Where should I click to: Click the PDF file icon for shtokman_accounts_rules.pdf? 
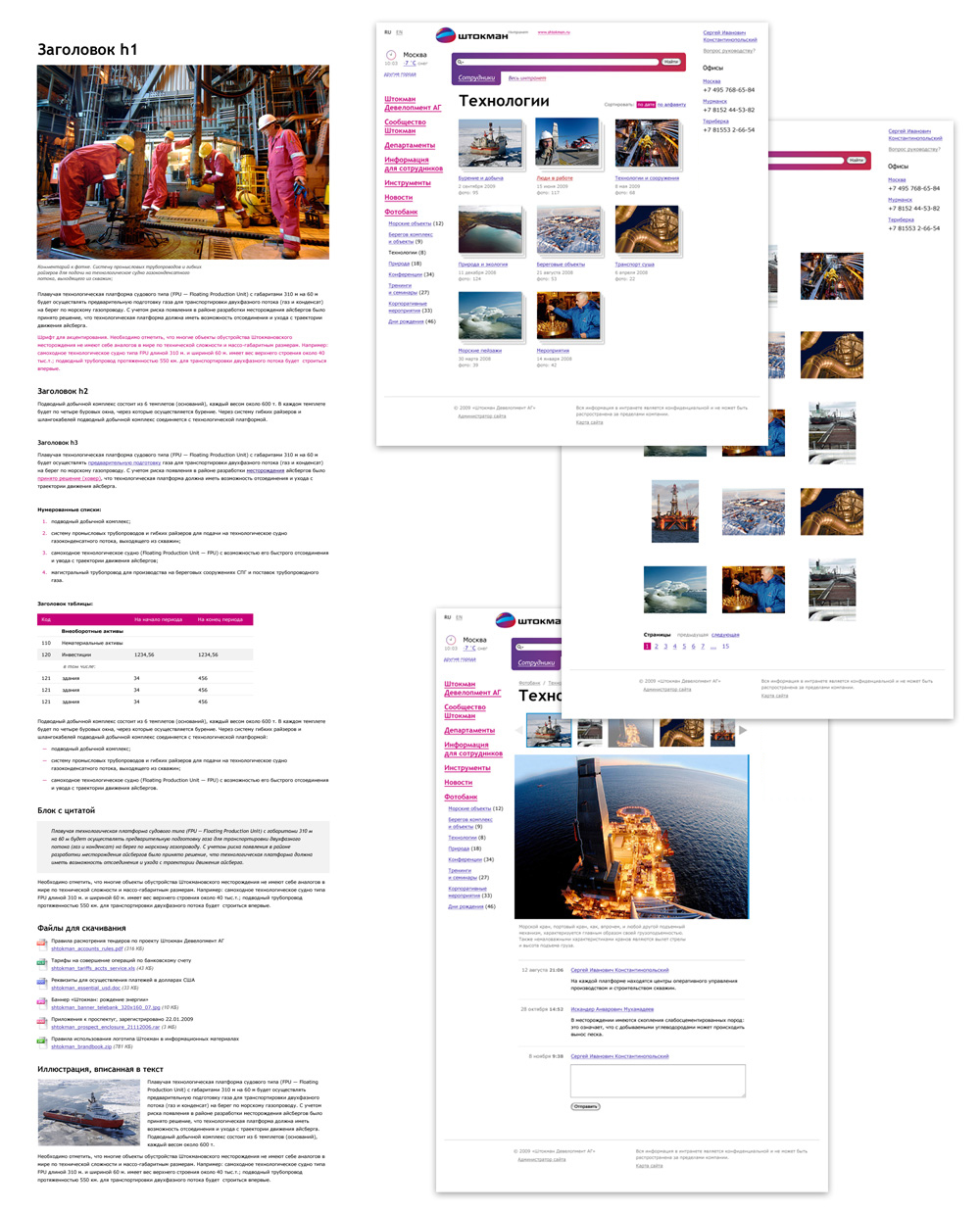coord(41,945)
